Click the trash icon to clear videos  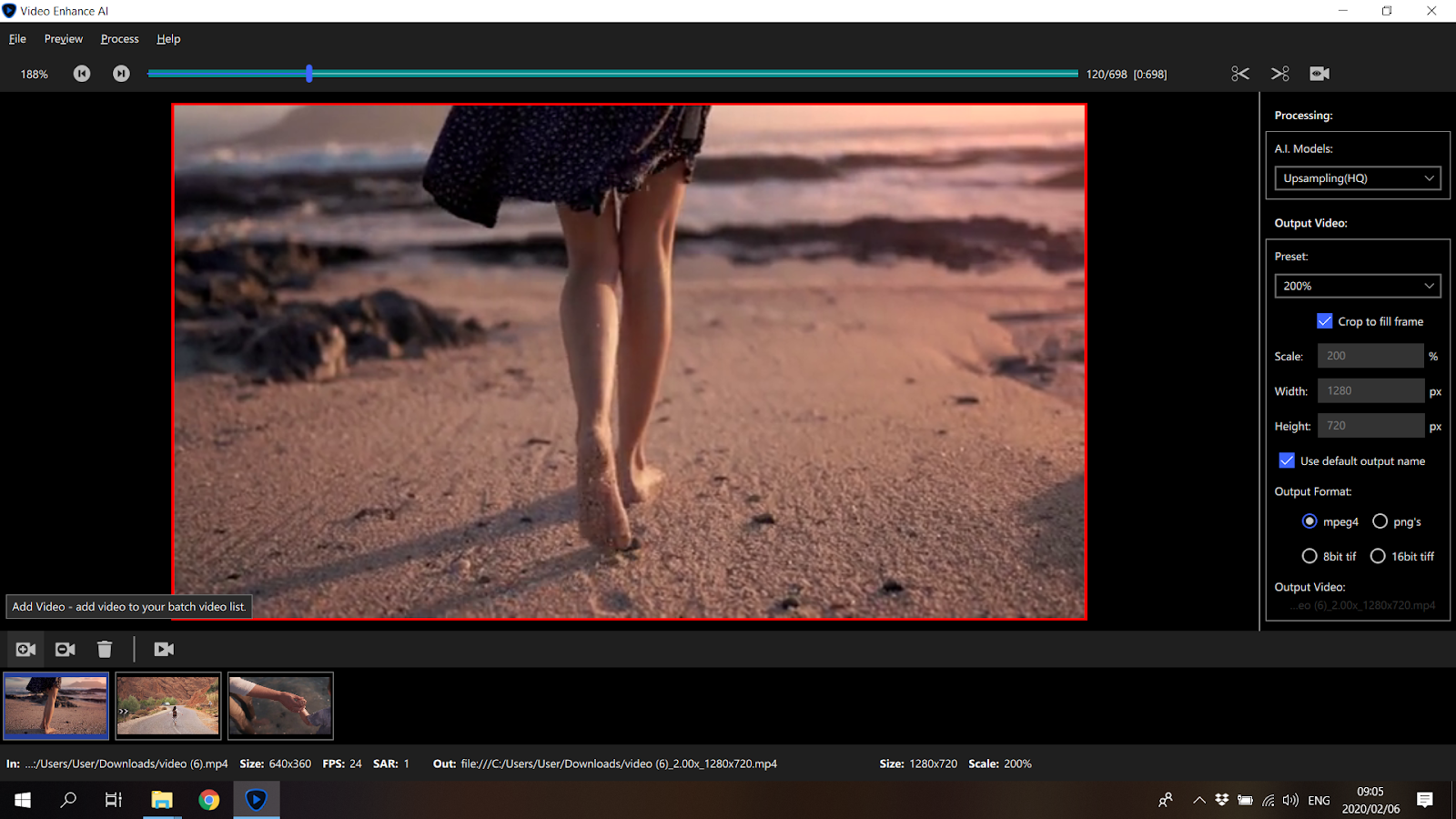(x=105, y=649)
